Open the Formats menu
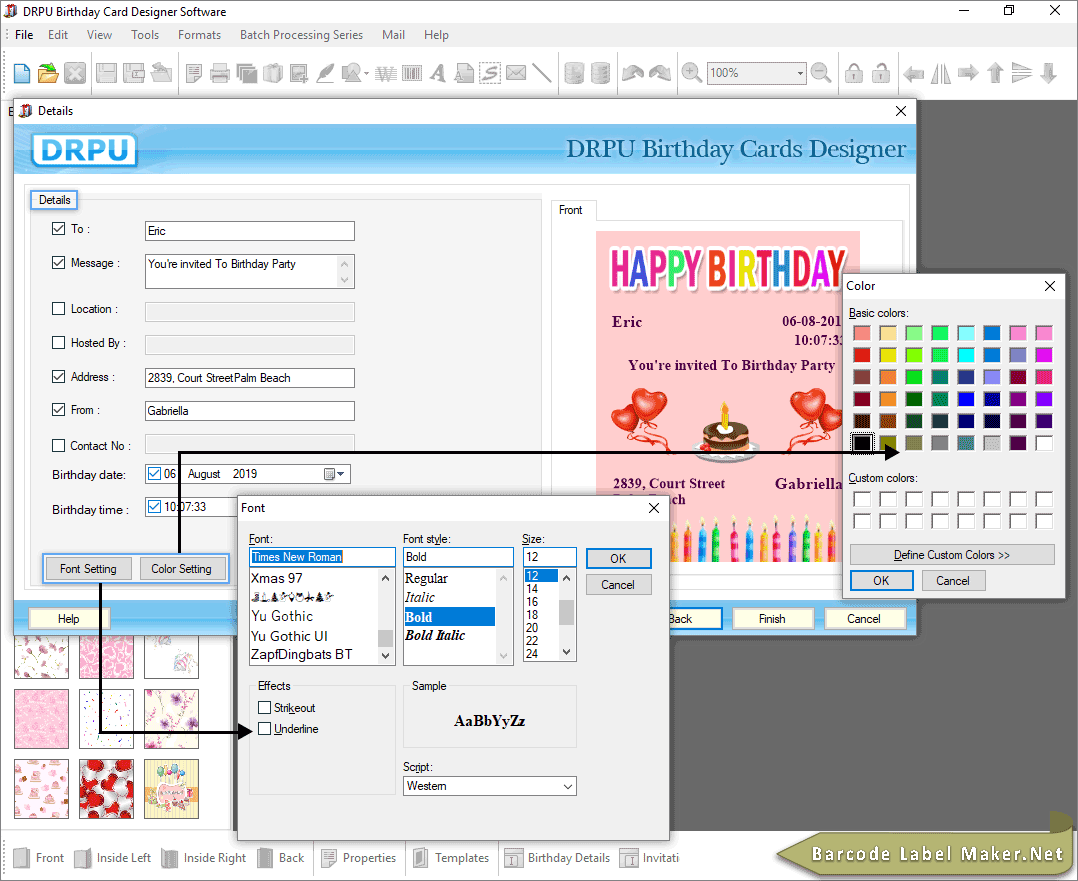The image size is (1078, 881). (199, 34)
